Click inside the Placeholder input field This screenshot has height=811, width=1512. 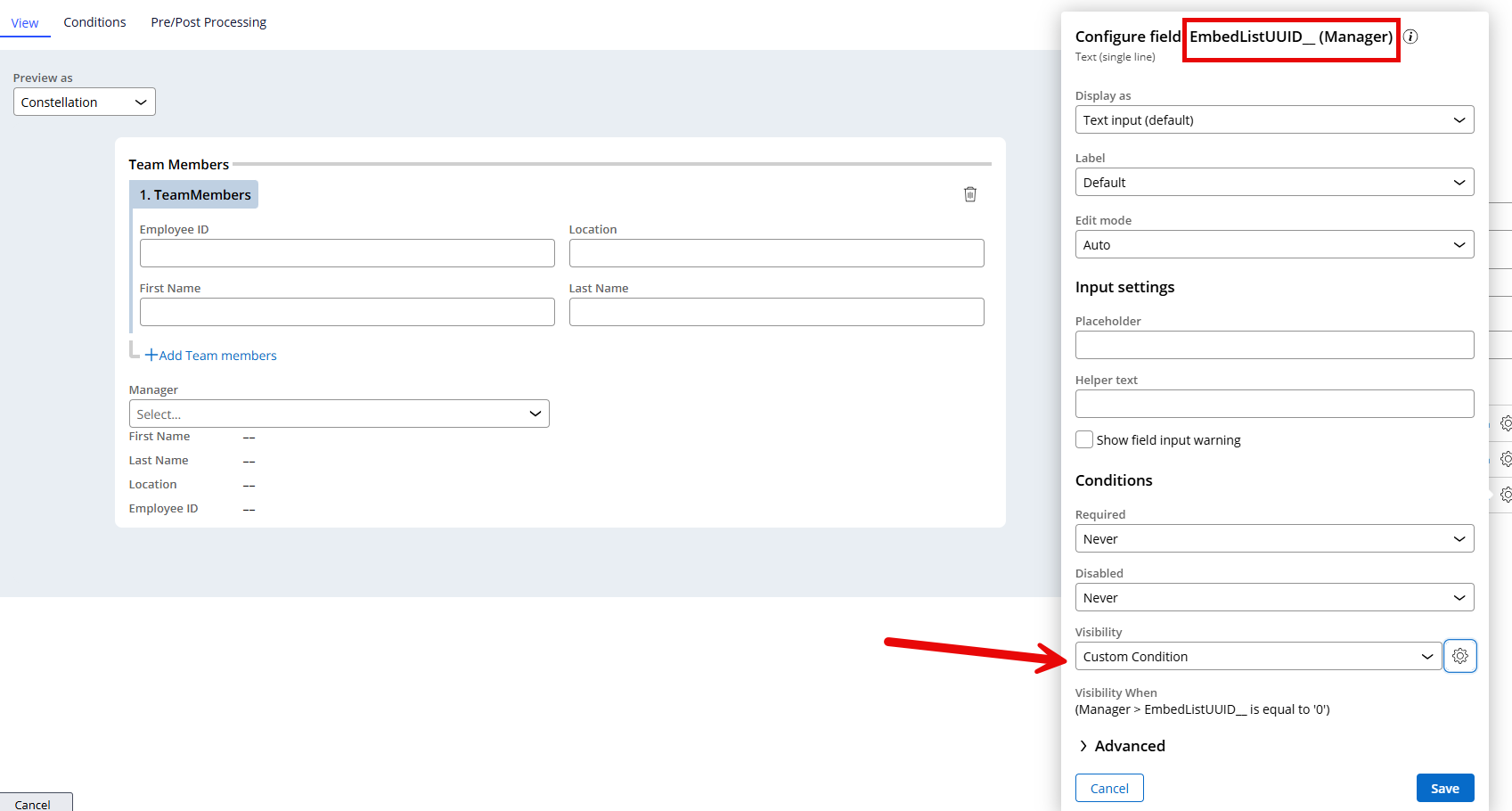click(1274, 345)
